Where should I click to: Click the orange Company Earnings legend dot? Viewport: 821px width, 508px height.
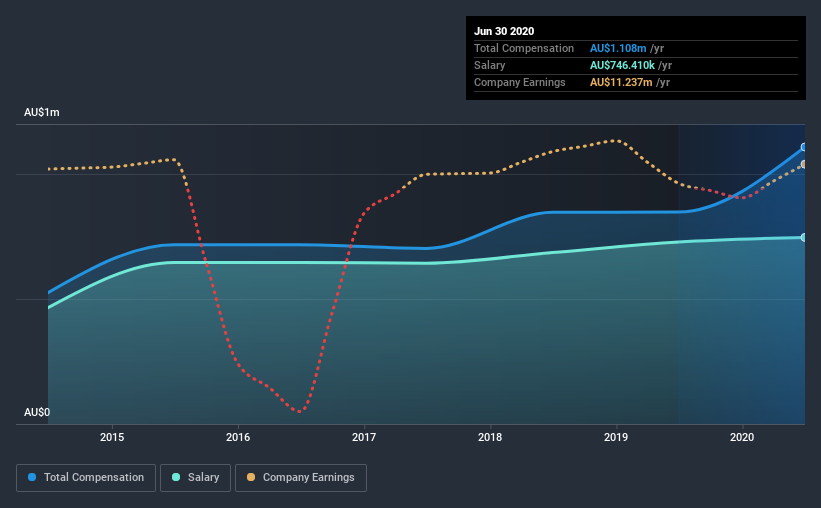pos(251,477)
